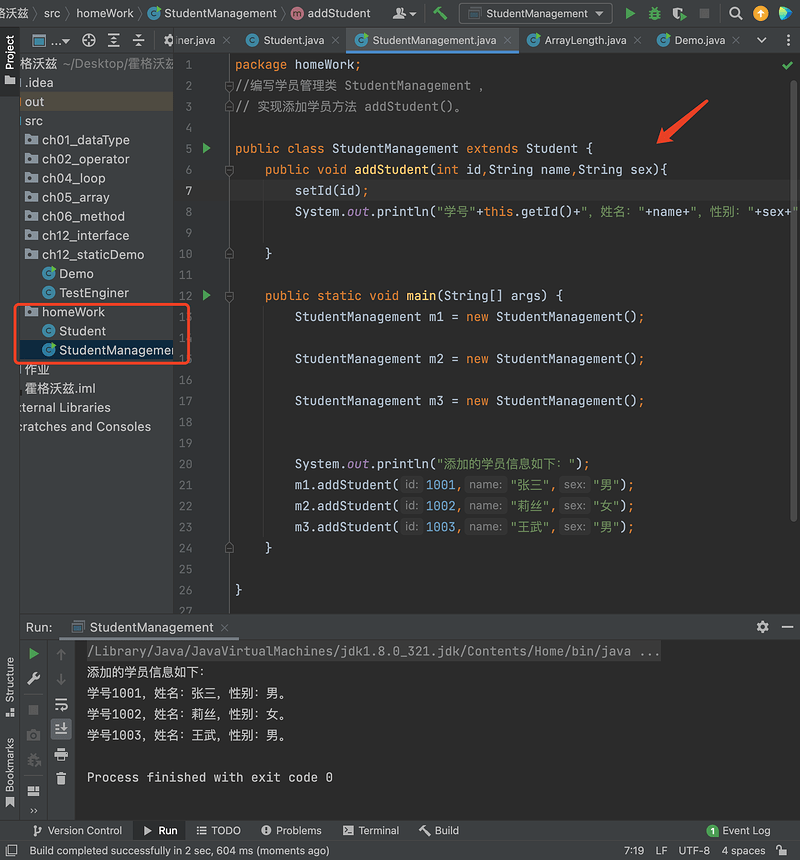Open the Structure side panel
This screenshot has height=860, width=800.
click(x=9, y=687)
